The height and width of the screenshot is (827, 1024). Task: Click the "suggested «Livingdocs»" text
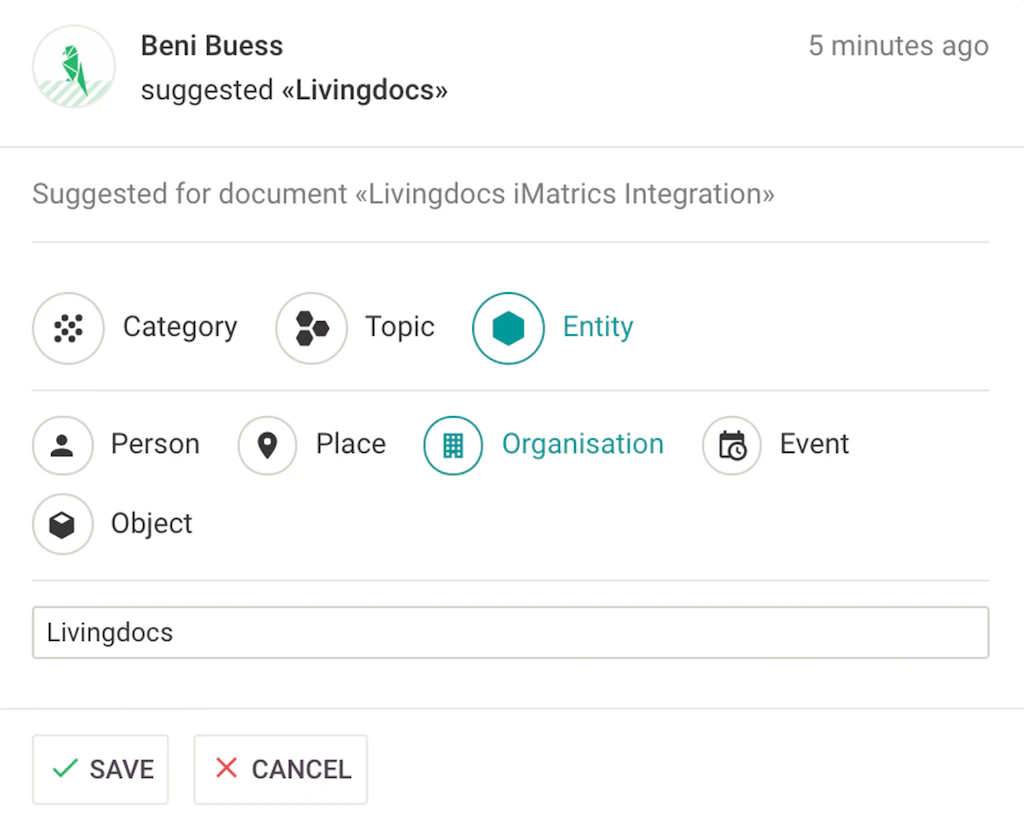295,90
